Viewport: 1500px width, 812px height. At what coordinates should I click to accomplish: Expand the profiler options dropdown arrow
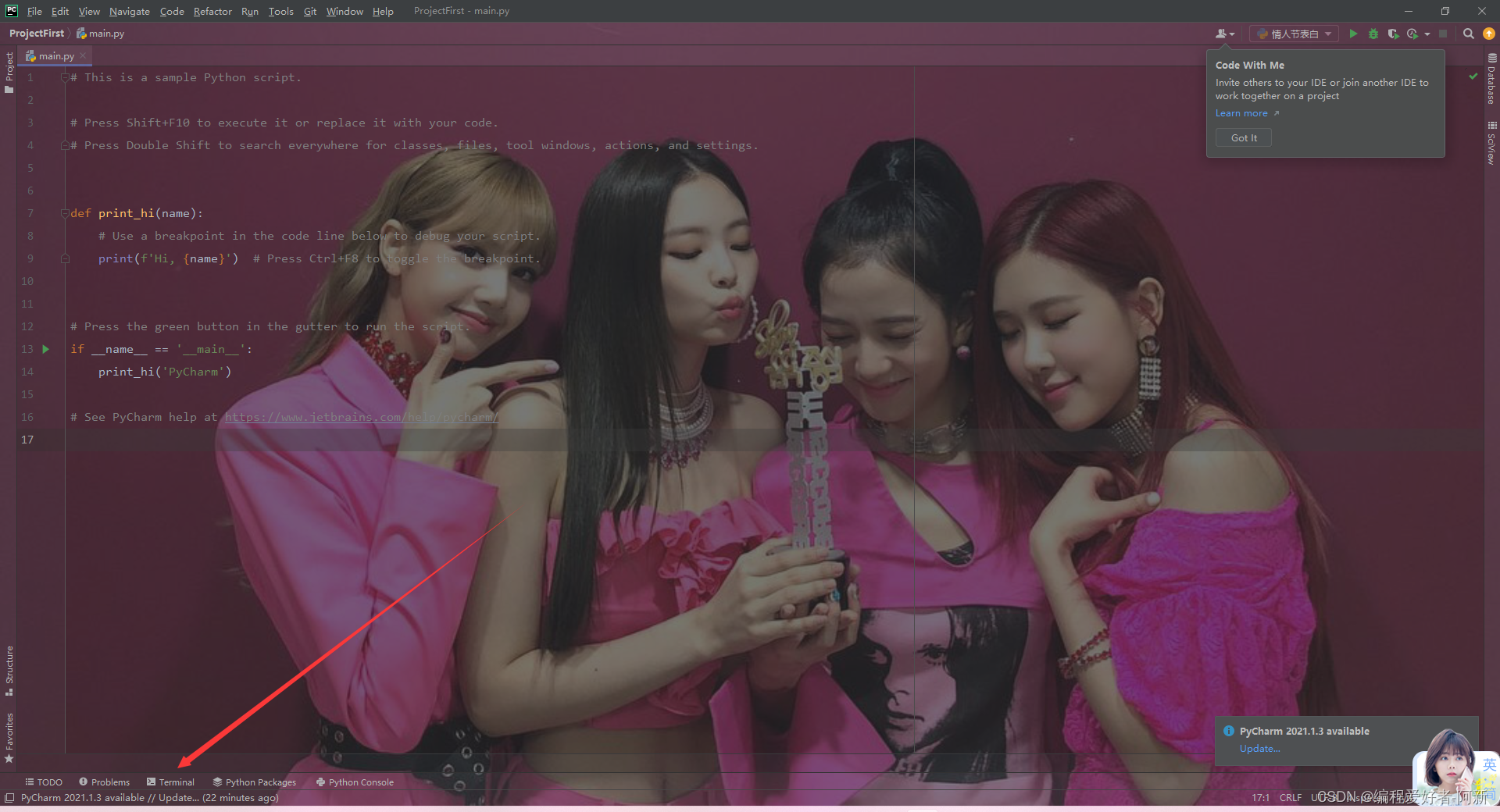(x=1427, y=34)
